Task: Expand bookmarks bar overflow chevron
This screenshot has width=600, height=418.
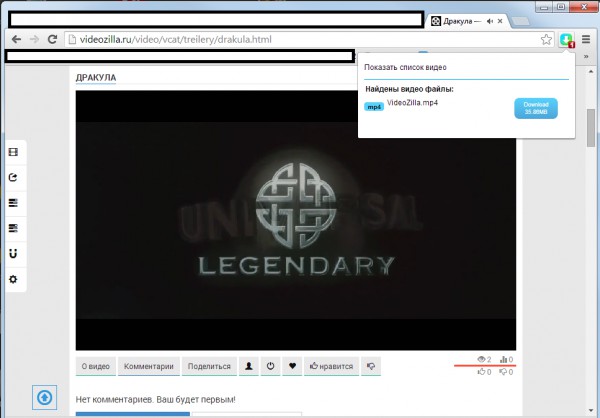Action: (586, 57)
